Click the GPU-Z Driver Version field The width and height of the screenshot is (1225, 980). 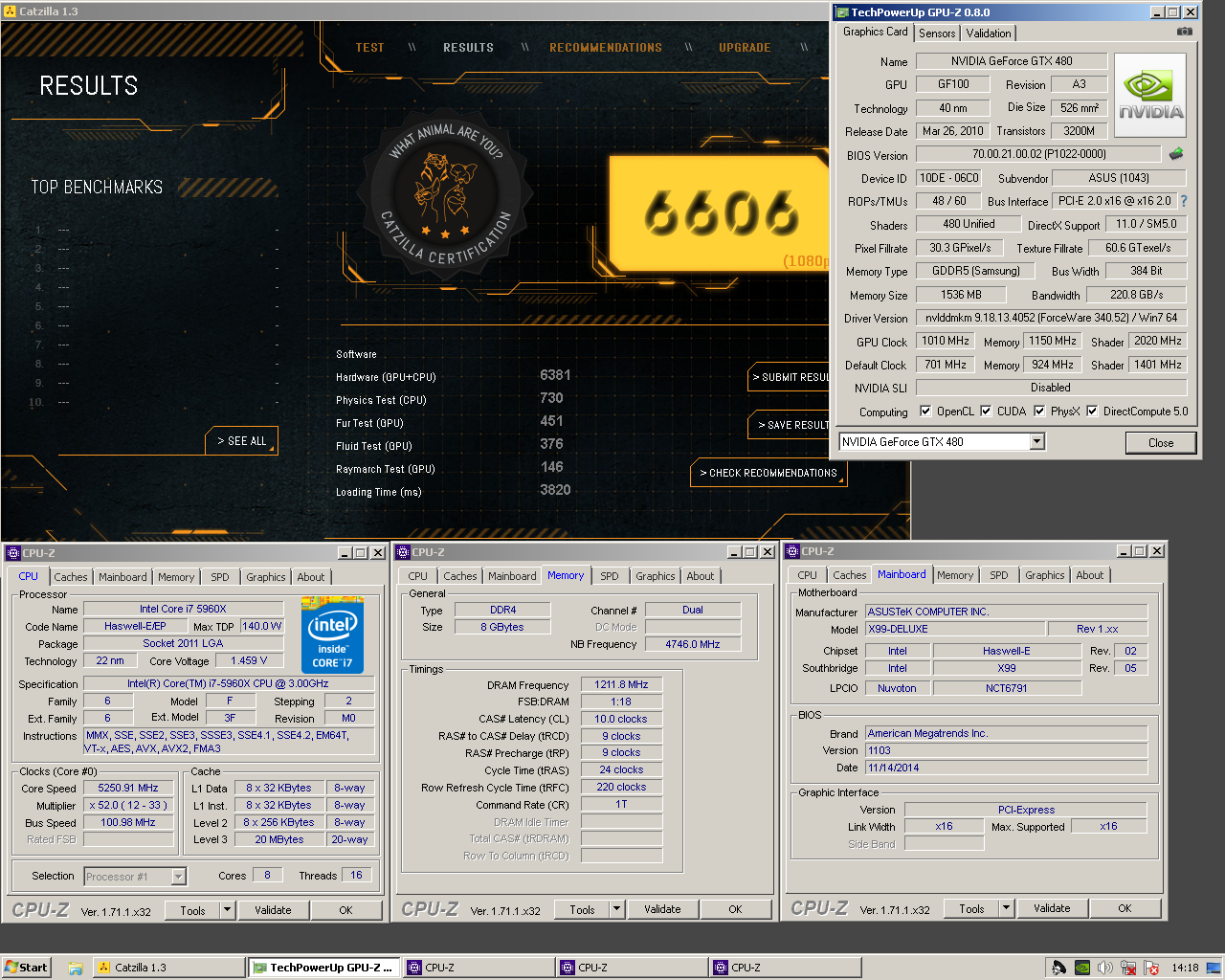(1051, 318)
